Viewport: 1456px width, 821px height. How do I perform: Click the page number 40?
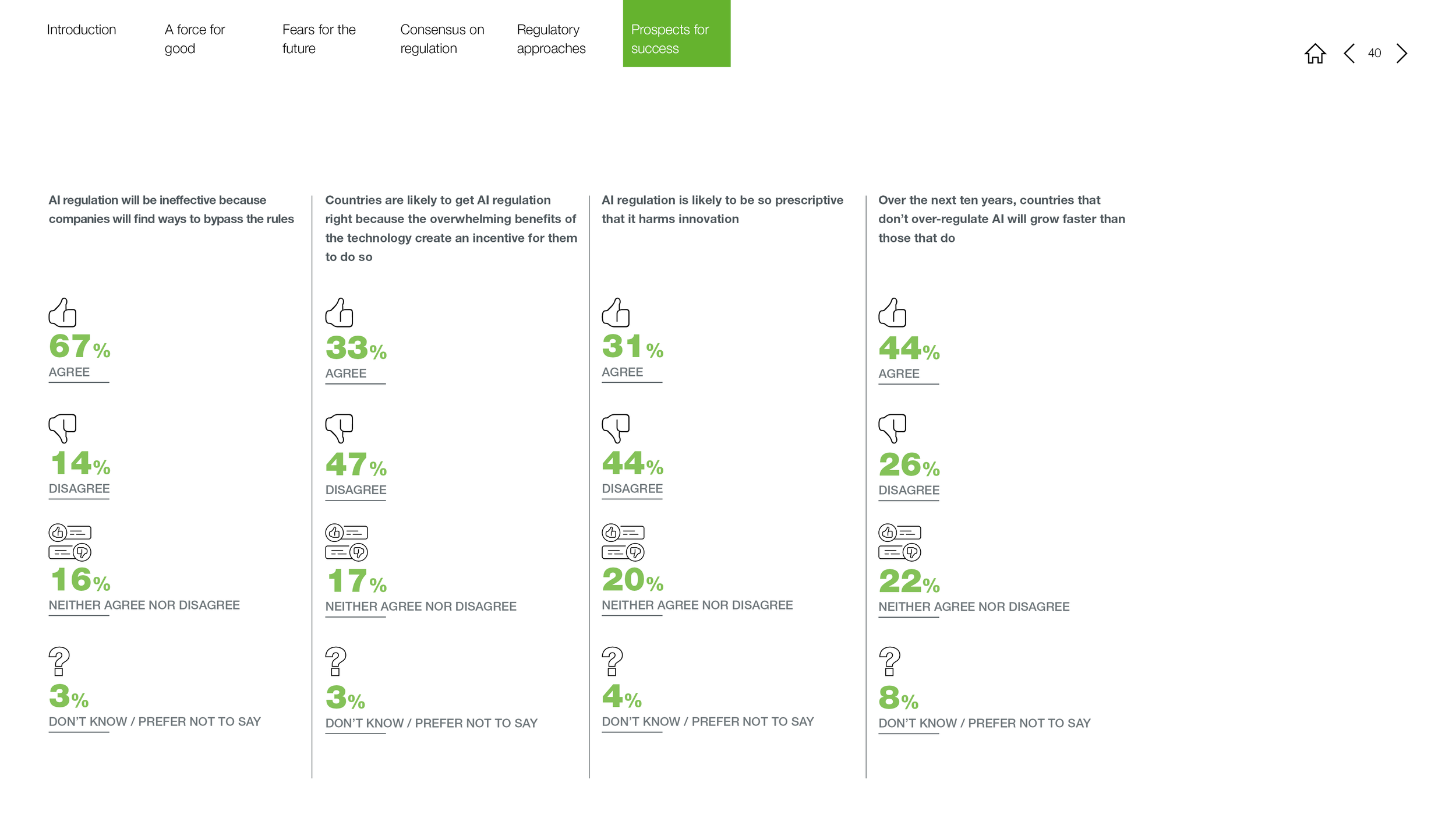(x=1374, y=53)
